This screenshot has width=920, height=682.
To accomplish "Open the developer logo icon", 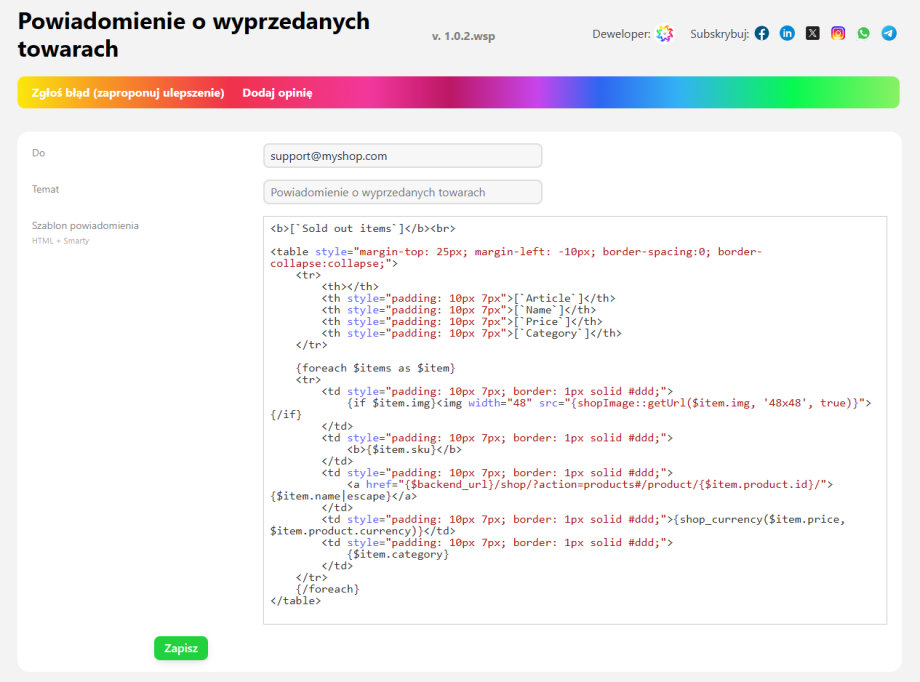I will click(x=665, y=34).
